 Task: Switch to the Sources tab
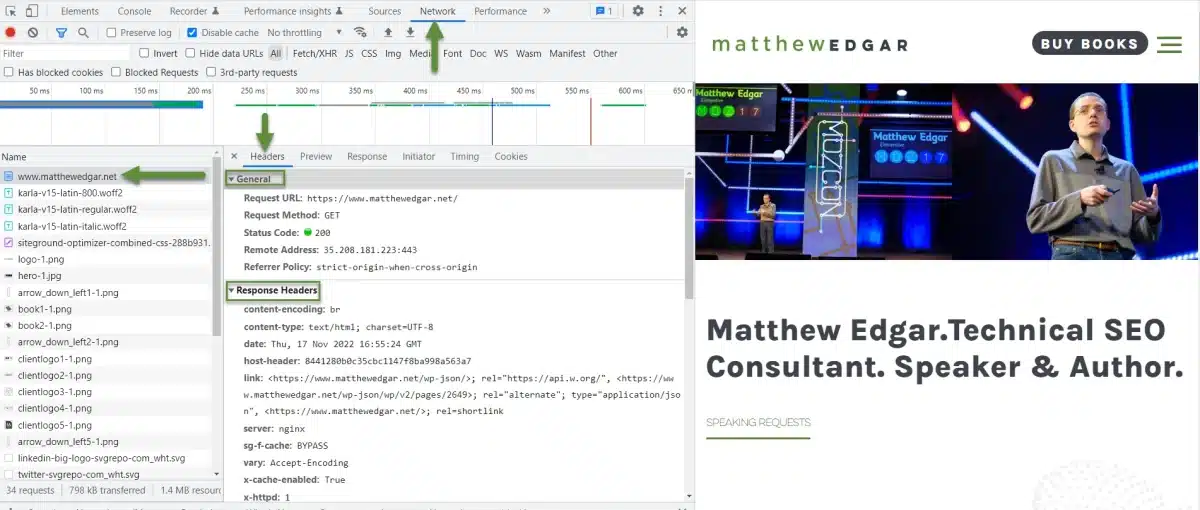coord(384,11)
